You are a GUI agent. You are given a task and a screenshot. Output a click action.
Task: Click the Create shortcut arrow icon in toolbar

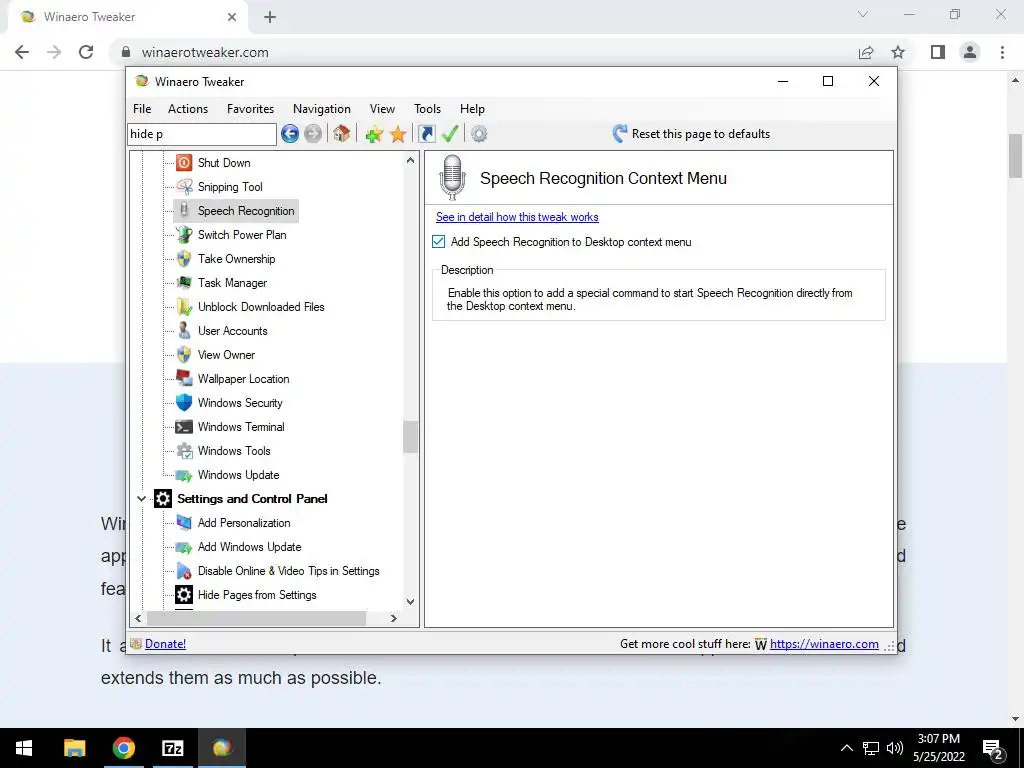426,134
